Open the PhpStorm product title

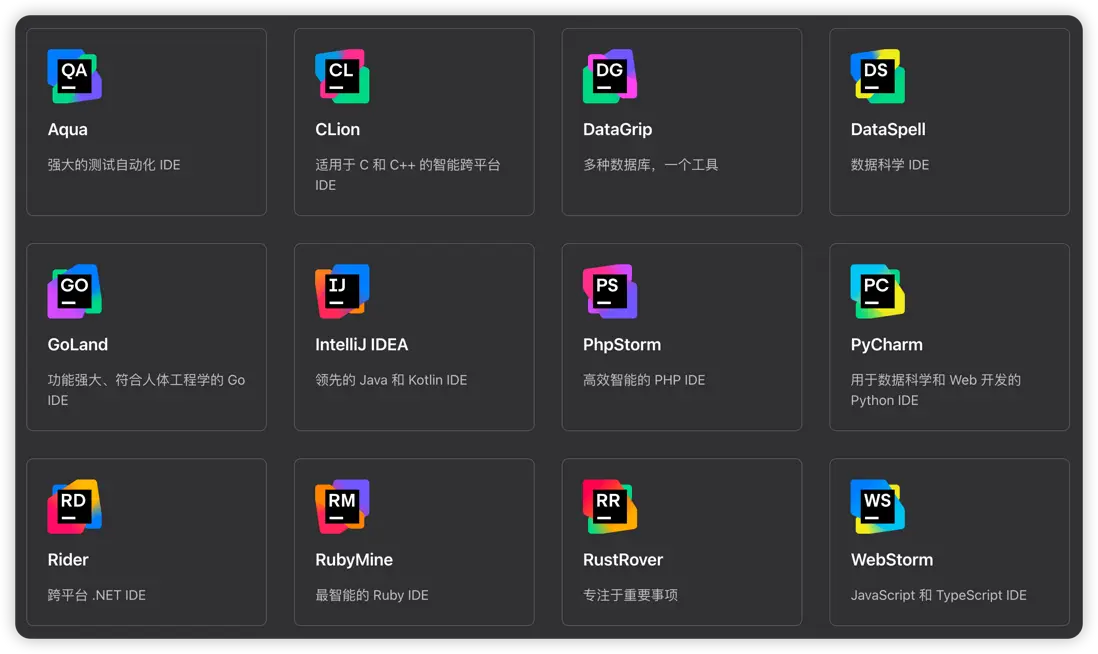click(x=622, y=345)
